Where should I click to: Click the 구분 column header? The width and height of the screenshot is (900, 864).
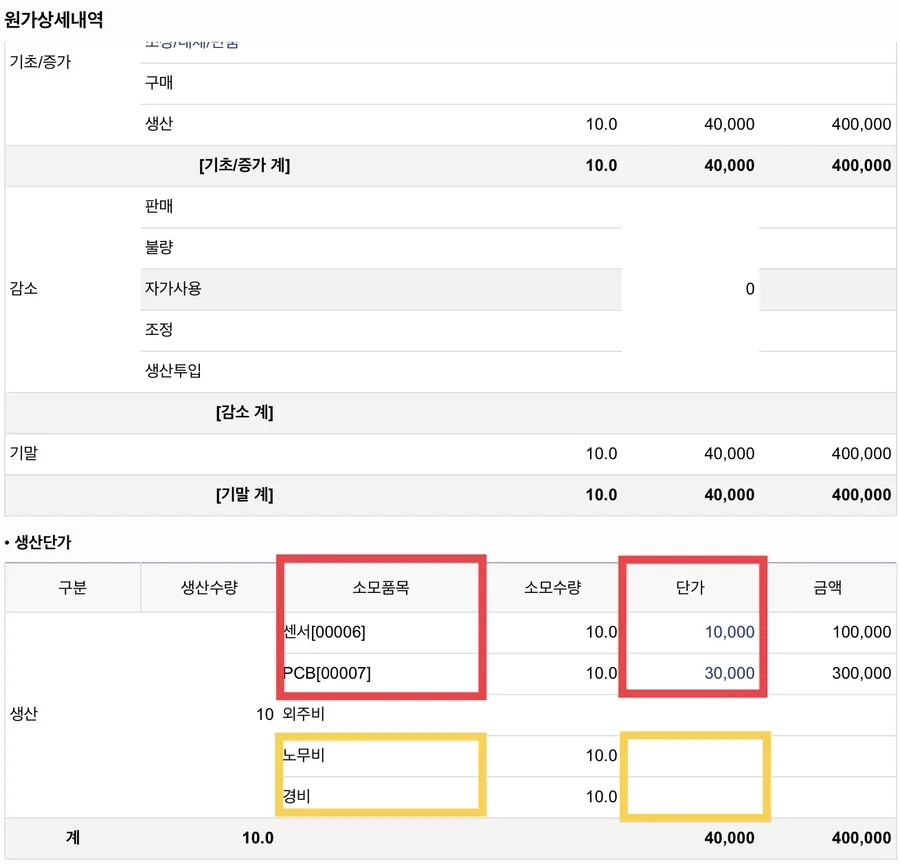click(x=72, y=587)
